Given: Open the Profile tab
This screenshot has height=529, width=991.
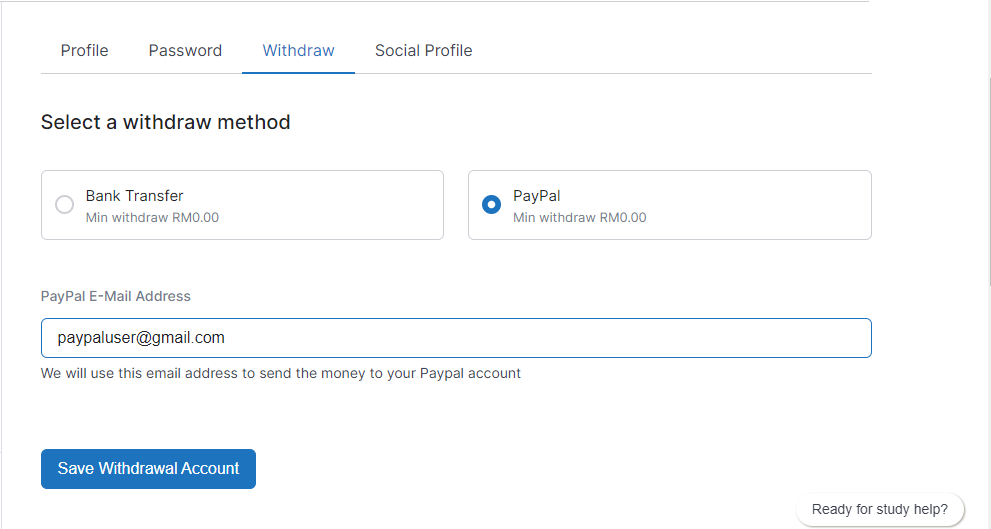Looking at the screenshot, I should click(x=84, y=50).
